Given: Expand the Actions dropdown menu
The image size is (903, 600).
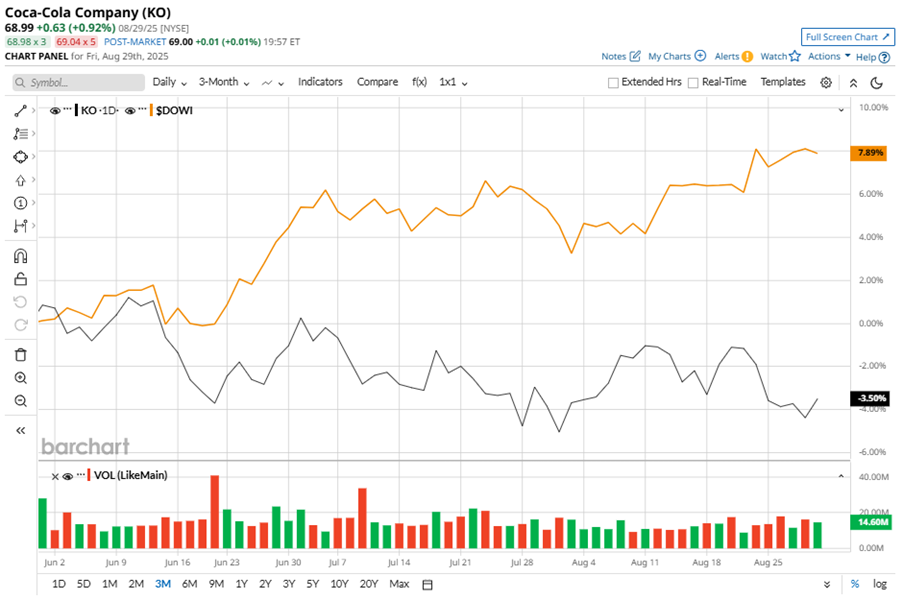Looking at the screenshot, I should pyautogui.click(x=829, y=56).
